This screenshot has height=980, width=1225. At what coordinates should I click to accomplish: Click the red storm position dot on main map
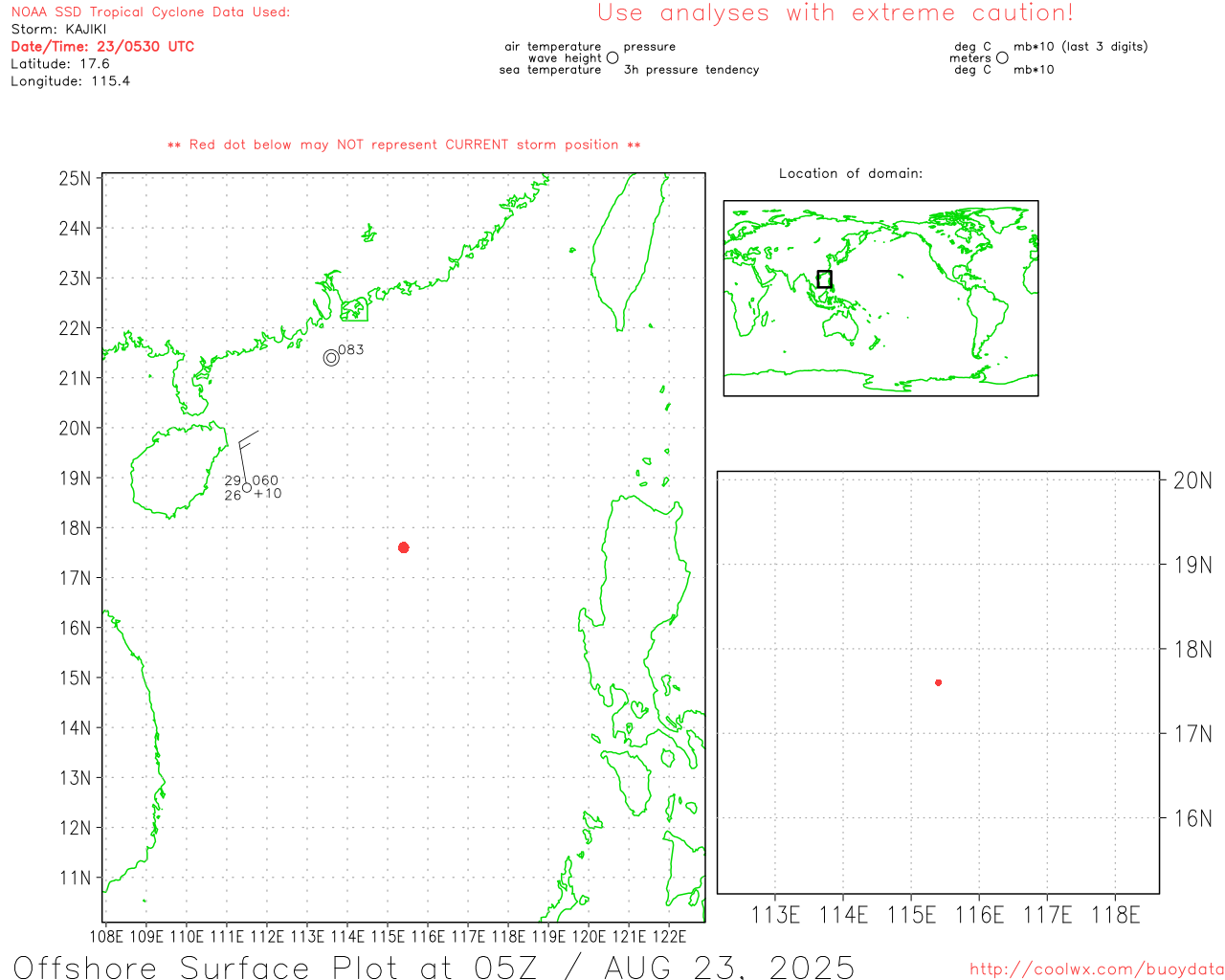[x=404, y=547]
